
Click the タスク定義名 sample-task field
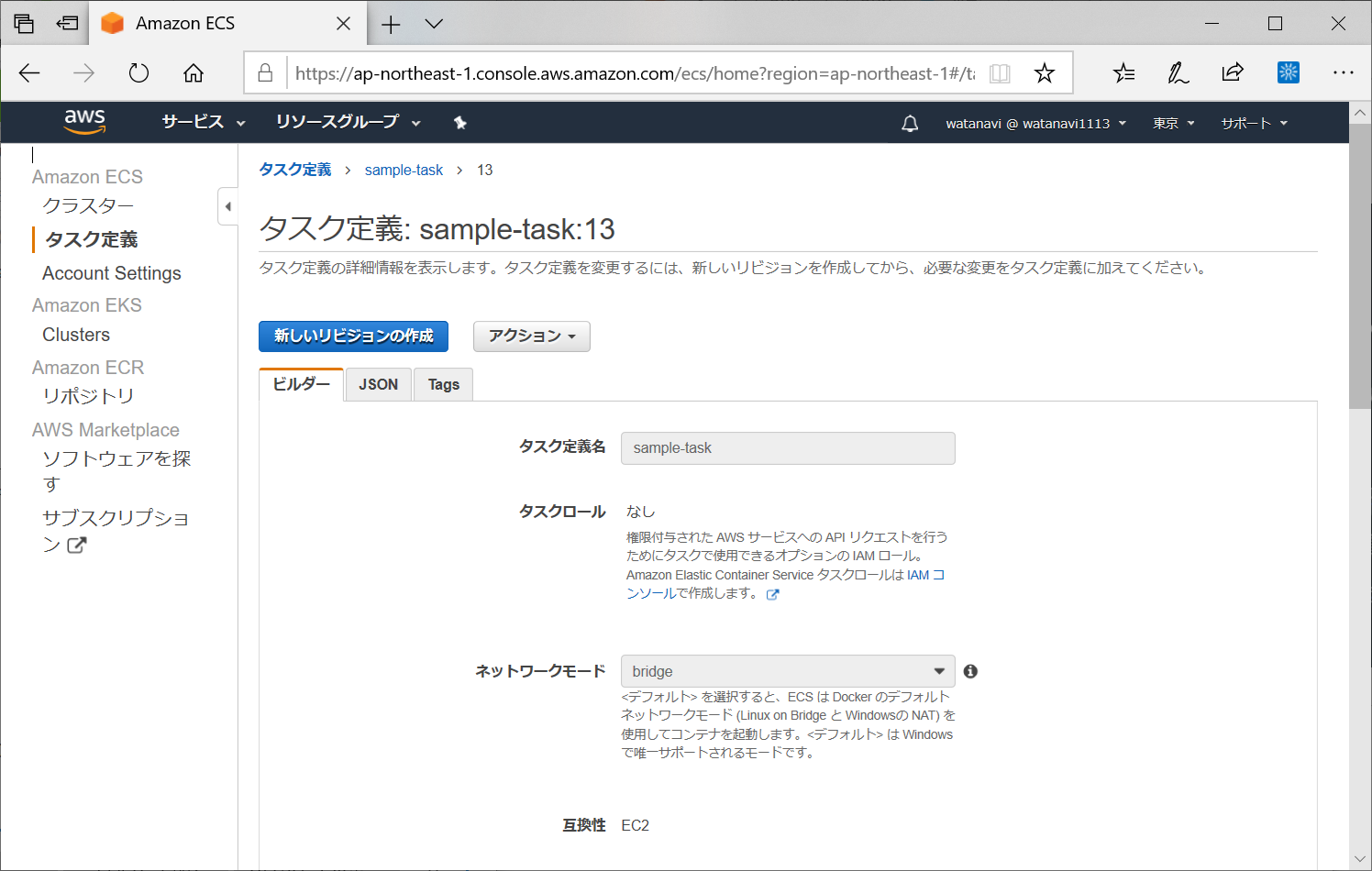click(788, 448)
